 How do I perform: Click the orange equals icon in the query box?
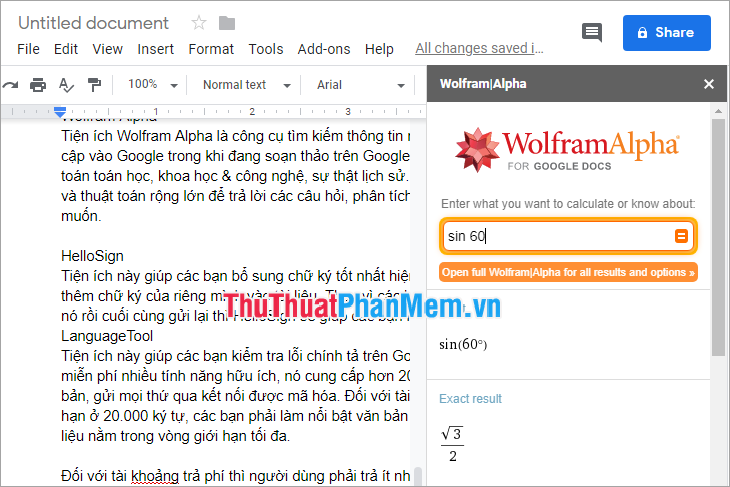[681, 236]
